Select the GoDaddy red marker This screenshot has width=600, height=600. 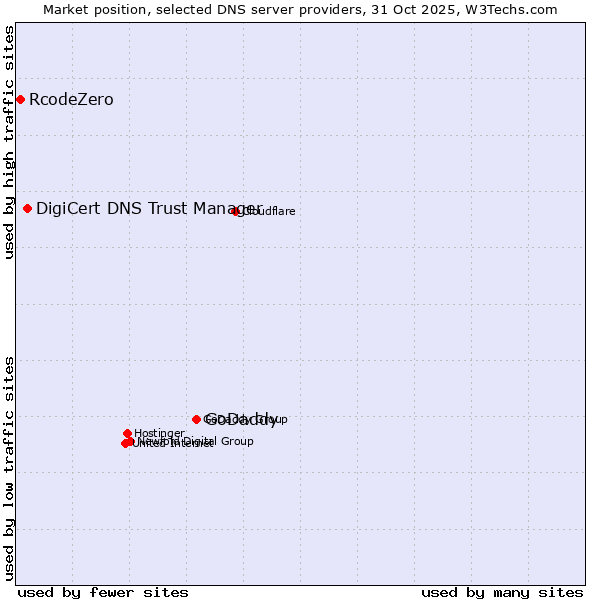[197, 419]
